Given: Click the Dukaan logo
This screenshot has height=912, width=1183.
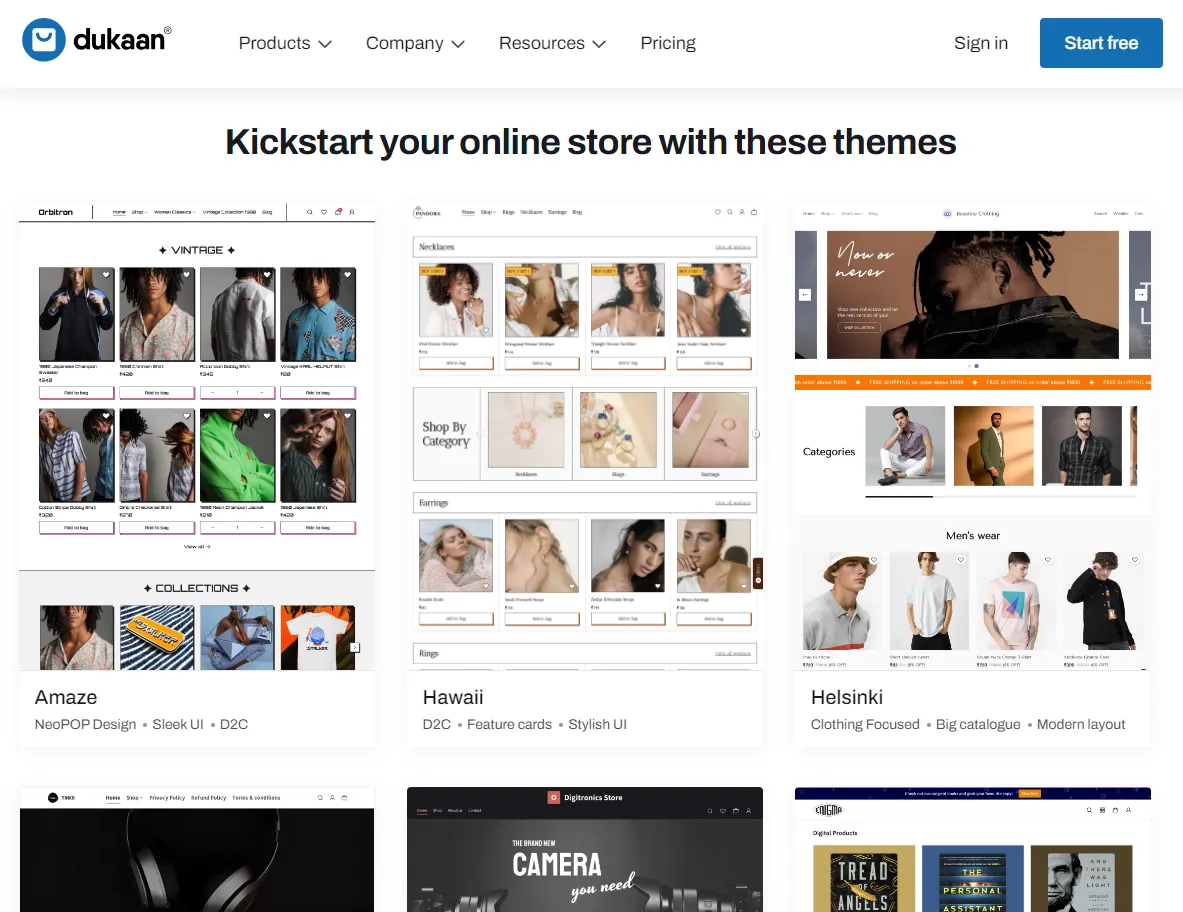Looking at the screenshot, I should pos(97,40).
